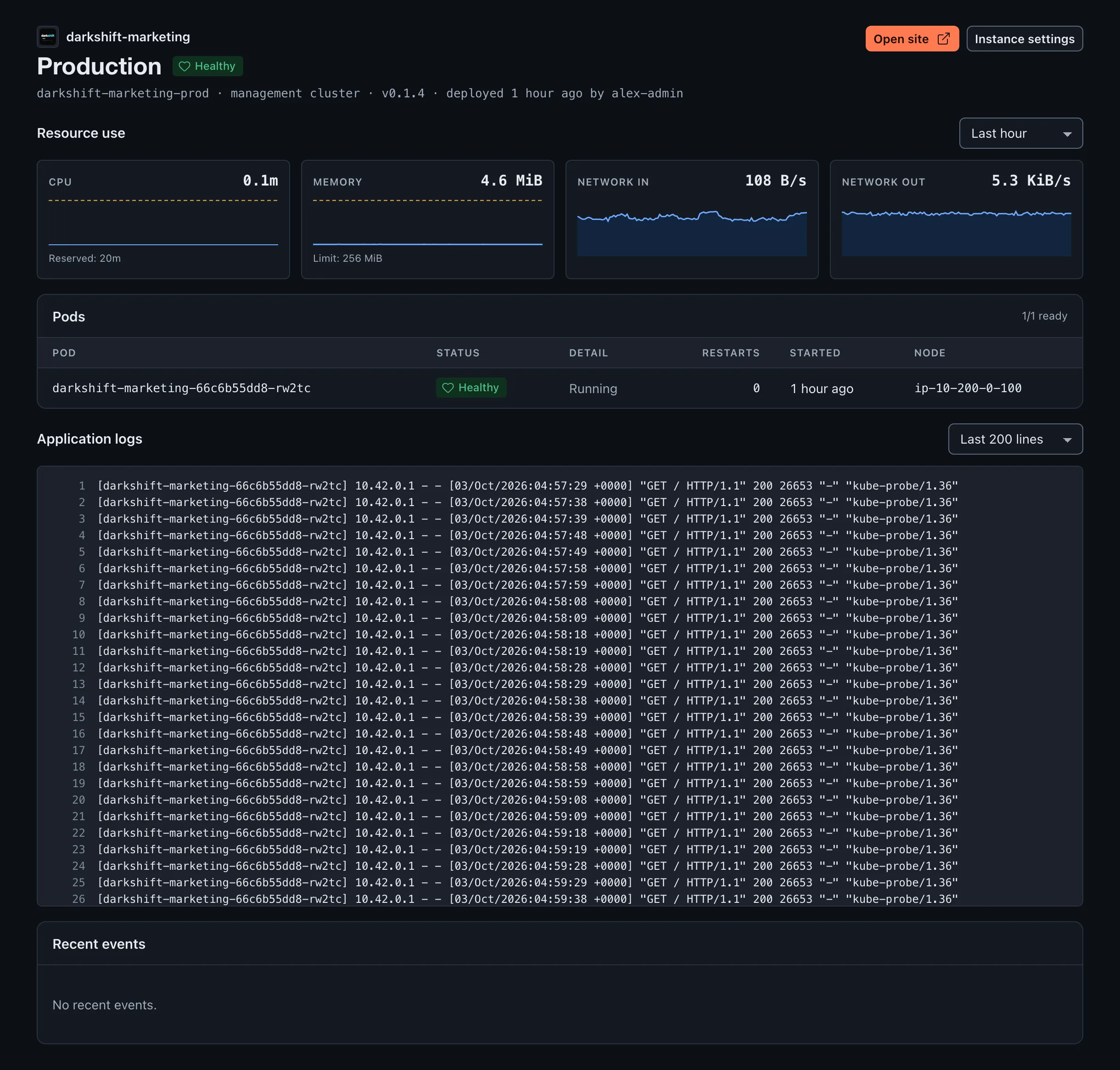The width and height of the screenshot is (1120, 1070).
Task: Click log line 1 timestamped 04:57:29
Action: [x=528, y=486]
